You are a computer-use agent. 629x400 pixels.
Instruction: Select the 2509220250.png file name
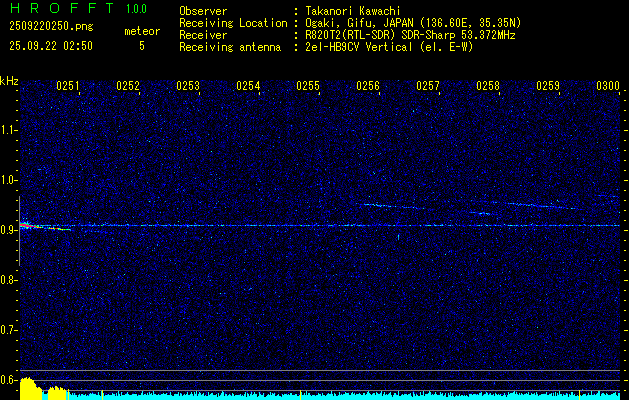tap(48, 26)
